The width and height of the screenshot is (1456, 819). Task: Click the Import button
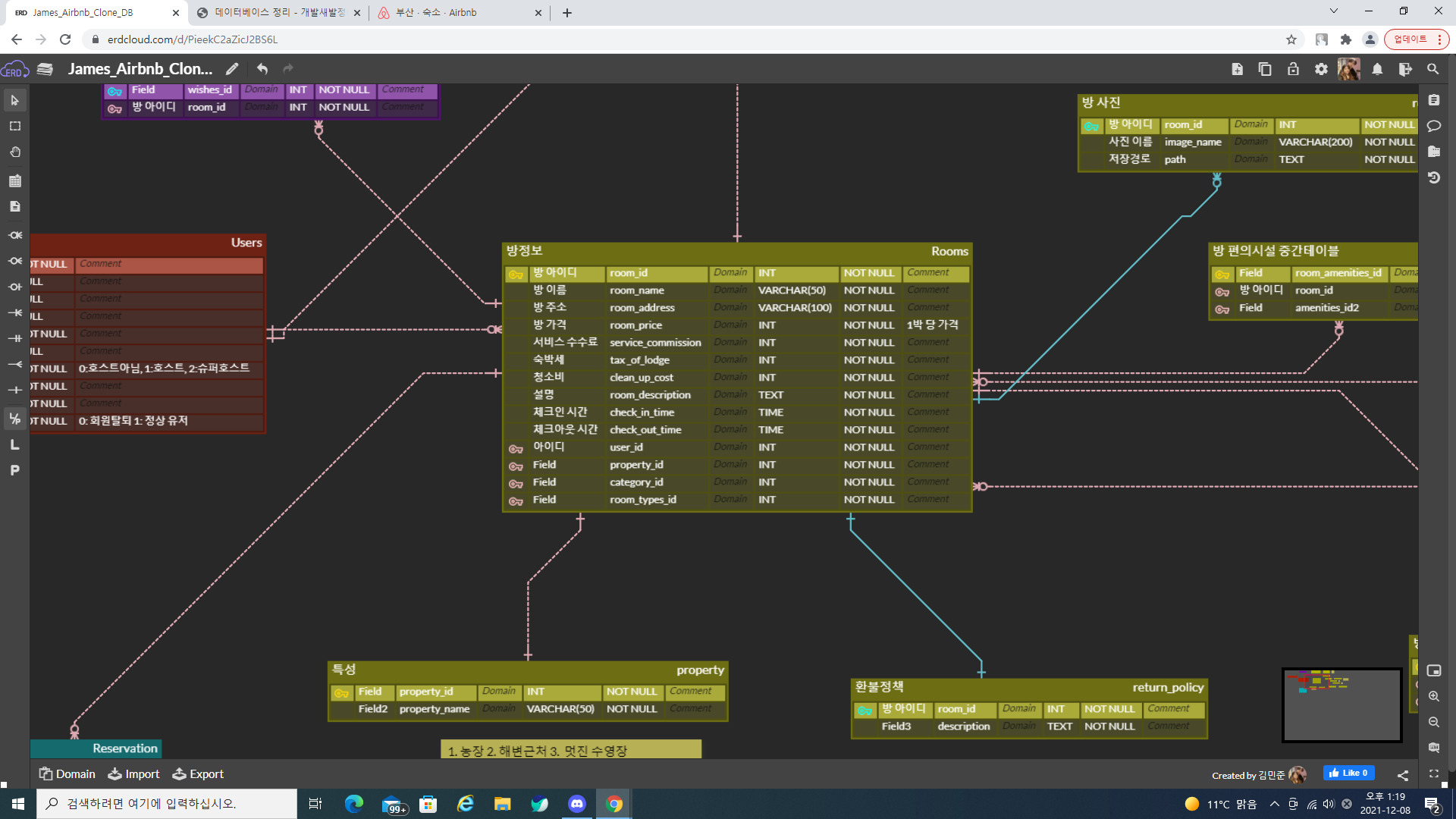point(133,774)
